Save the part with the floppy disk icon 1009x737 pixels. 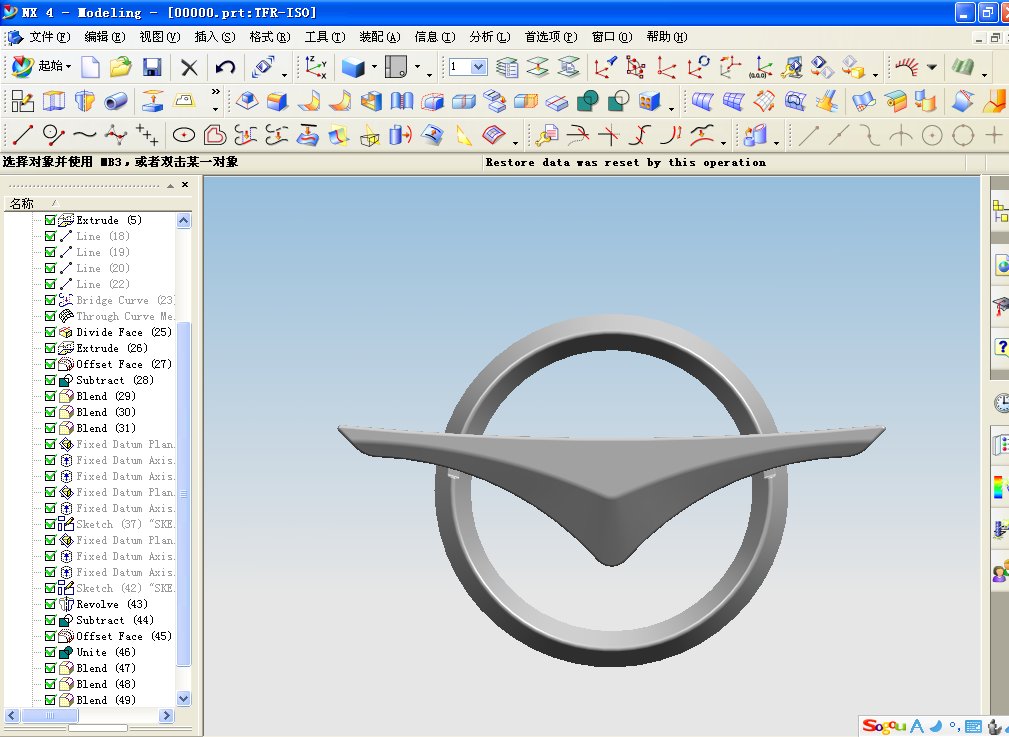(152, 67)
